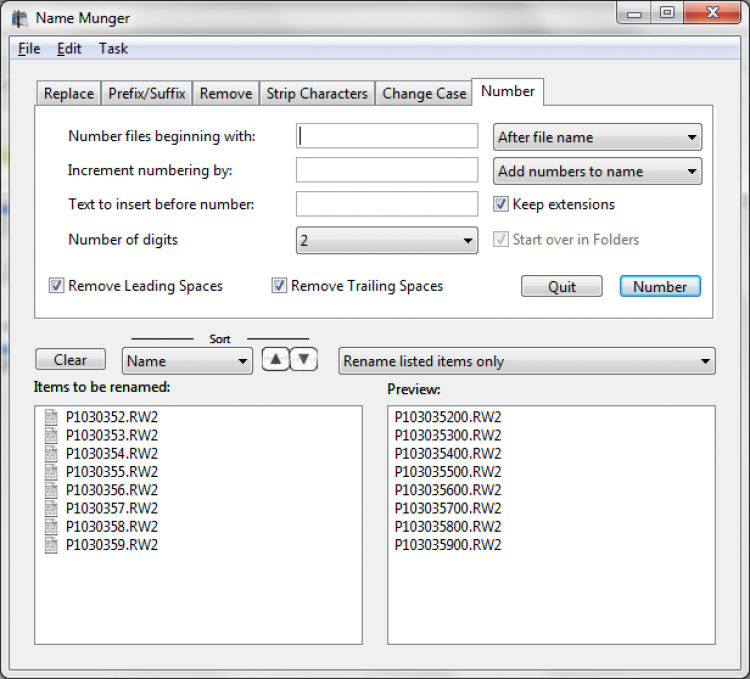Click P103035700.RW2 in the preview list
The height and width of the screenshot is (679, 750).
tap(448, 508)
